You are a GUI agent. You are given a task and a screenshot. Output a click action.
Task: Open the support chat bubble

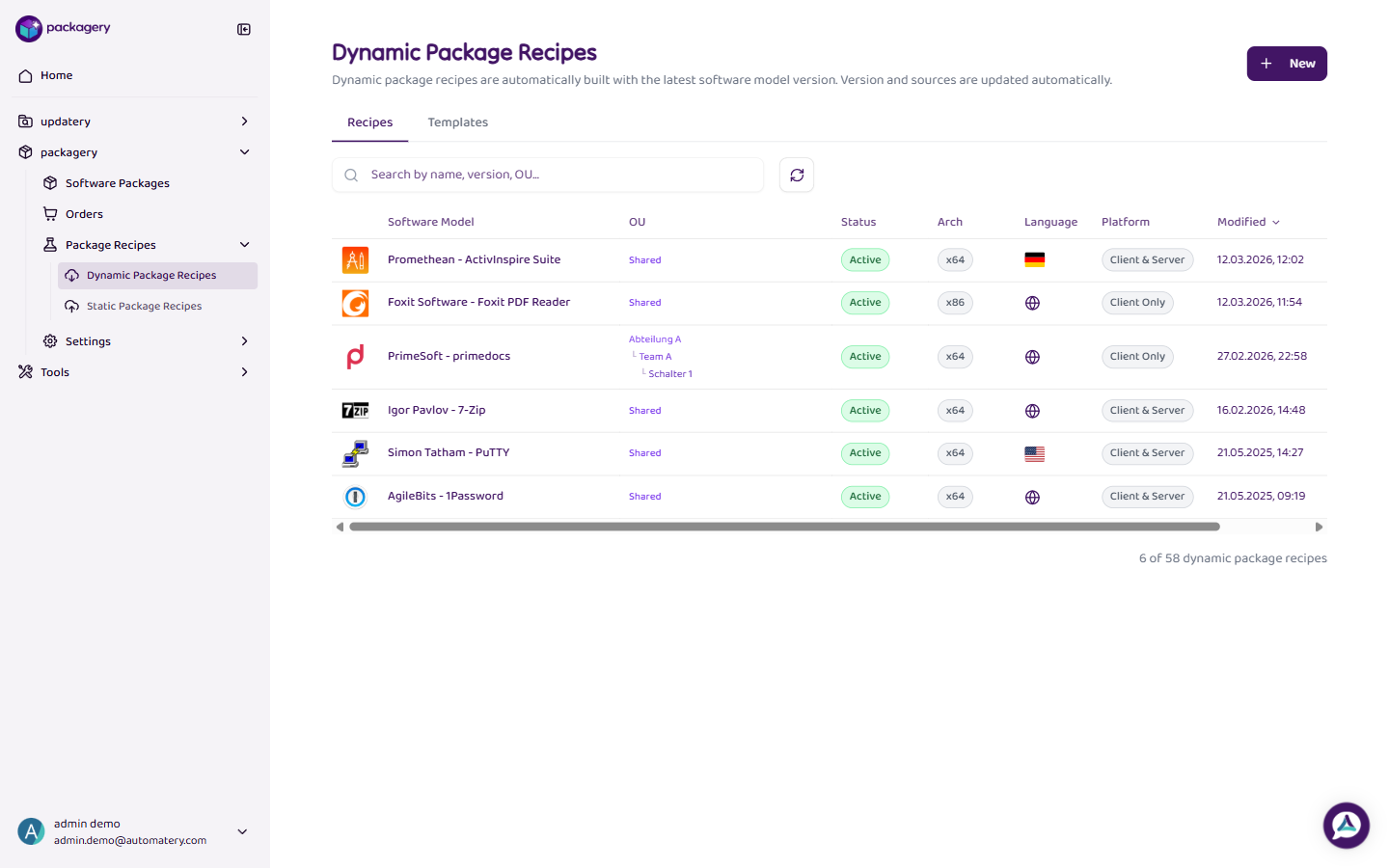[1346, 825]
